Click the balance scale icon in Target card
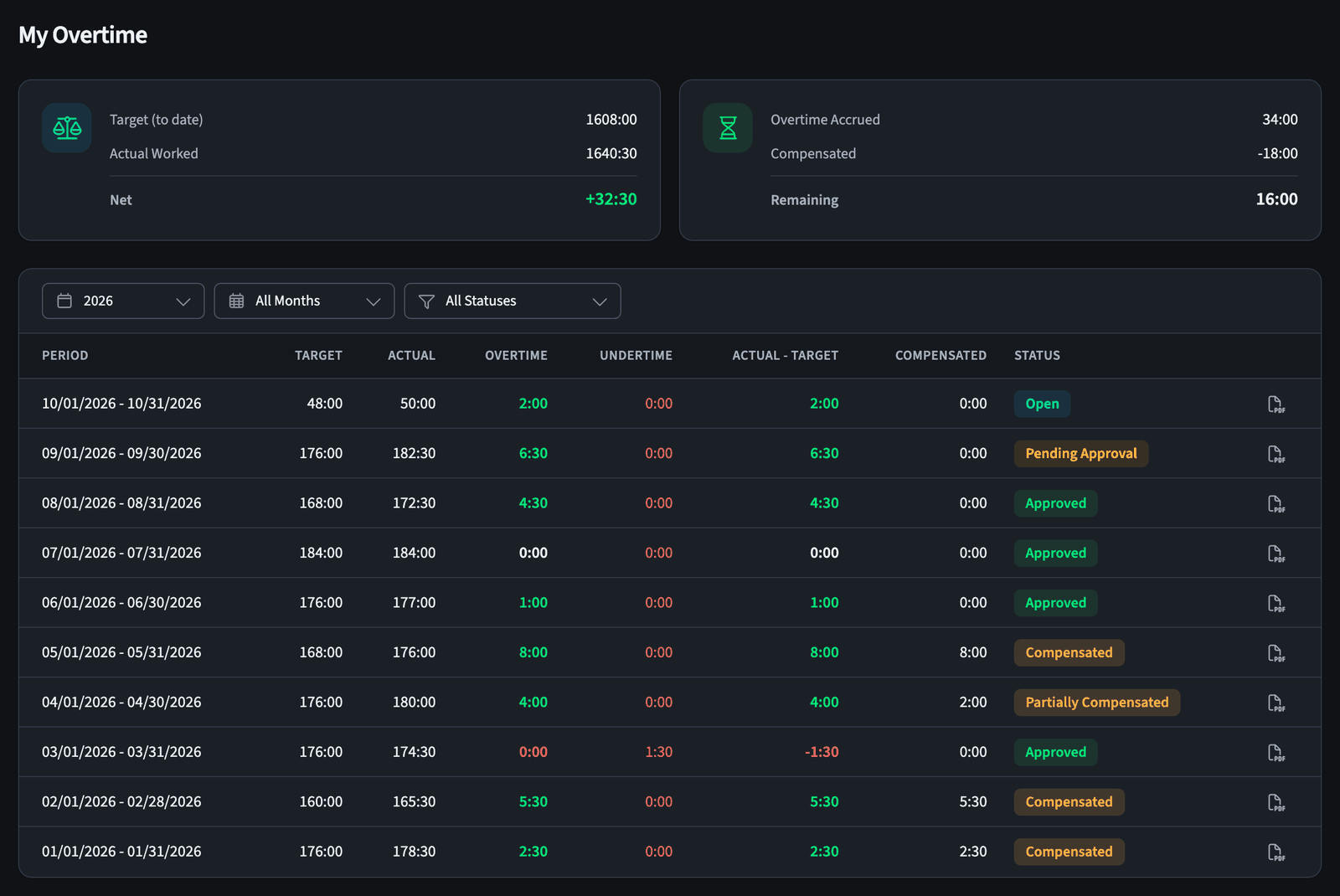Viewport: 1340px width, 896px height. click(67, 128)
